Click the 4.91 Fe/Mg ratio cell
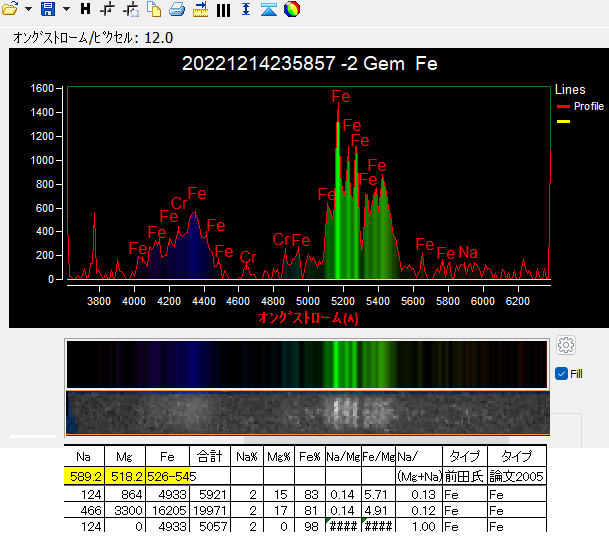Image resolution: width=609 pixels, height=537 pixels. coord(379,510)
